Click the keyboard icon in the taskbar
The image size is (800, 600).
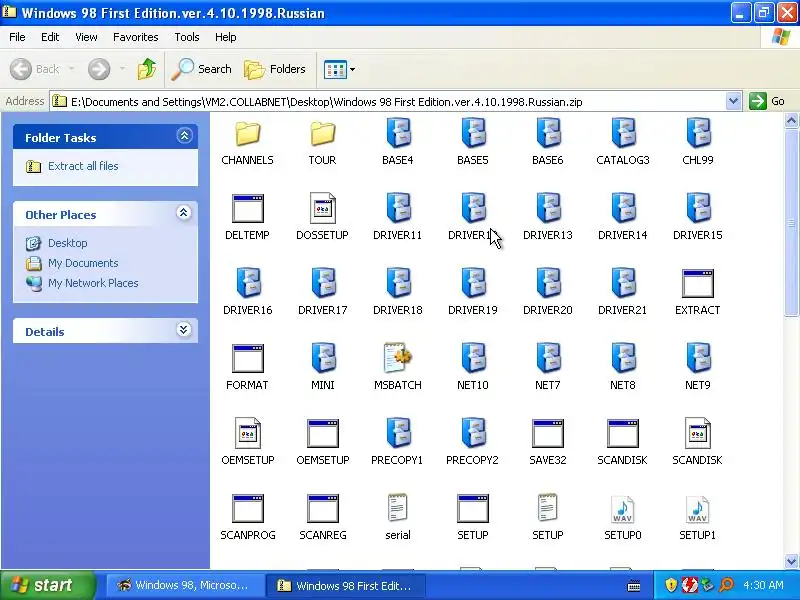(x=634, y=586)
